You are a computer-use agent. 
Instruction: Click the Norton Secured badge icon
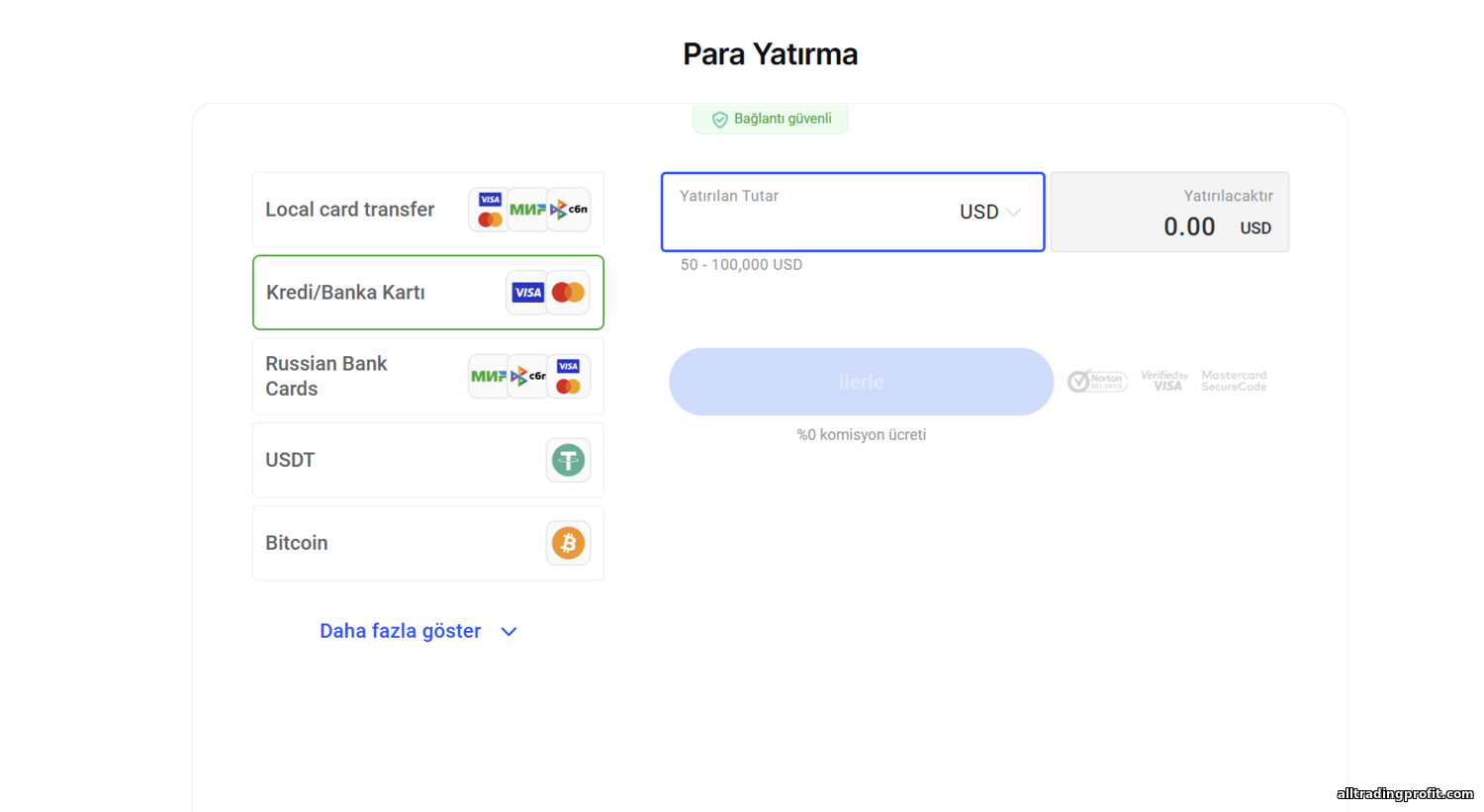[1097, 381]
